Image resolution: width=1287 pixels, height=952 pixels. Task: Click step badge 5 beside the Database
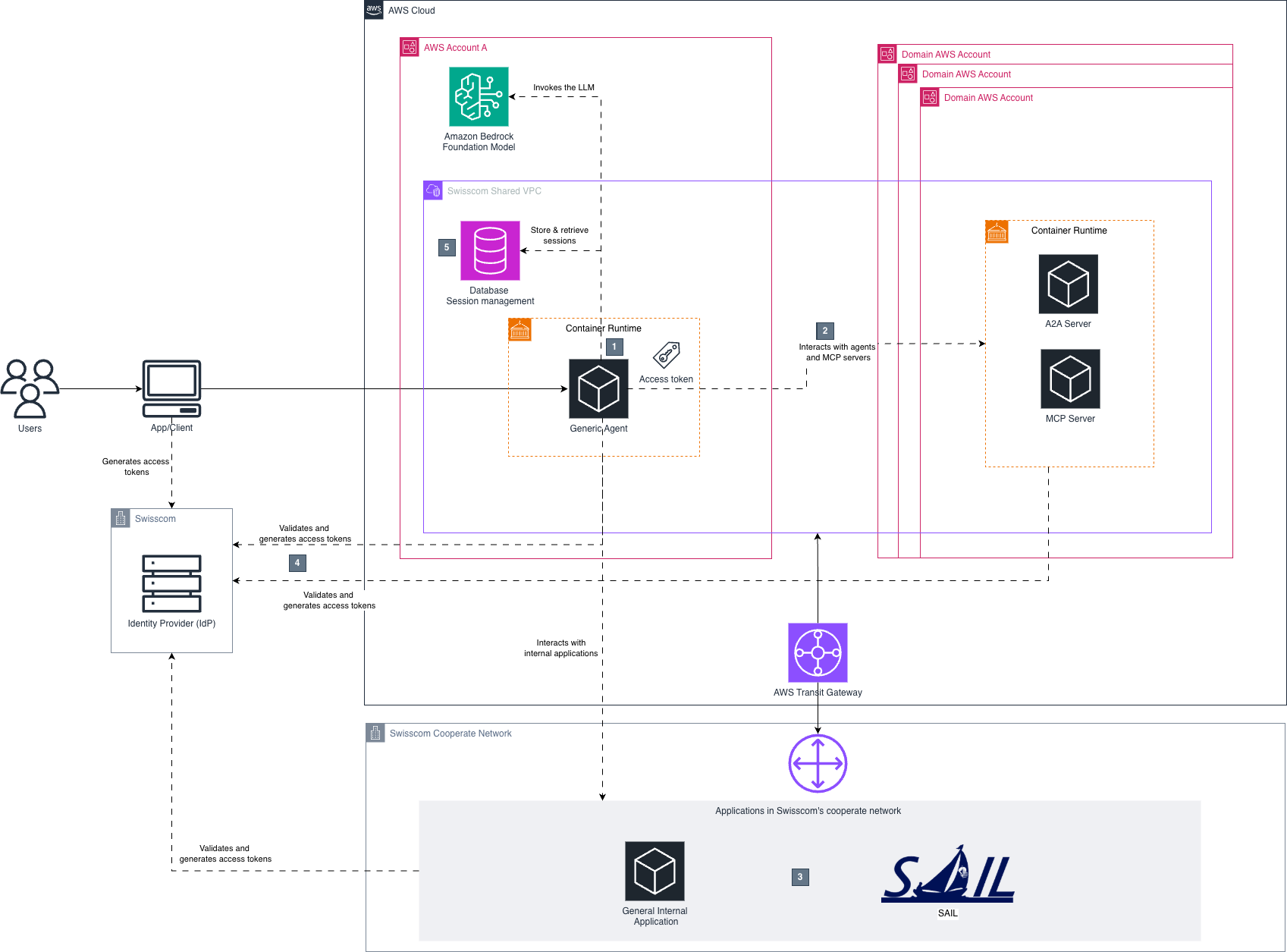tap(446, 247)
